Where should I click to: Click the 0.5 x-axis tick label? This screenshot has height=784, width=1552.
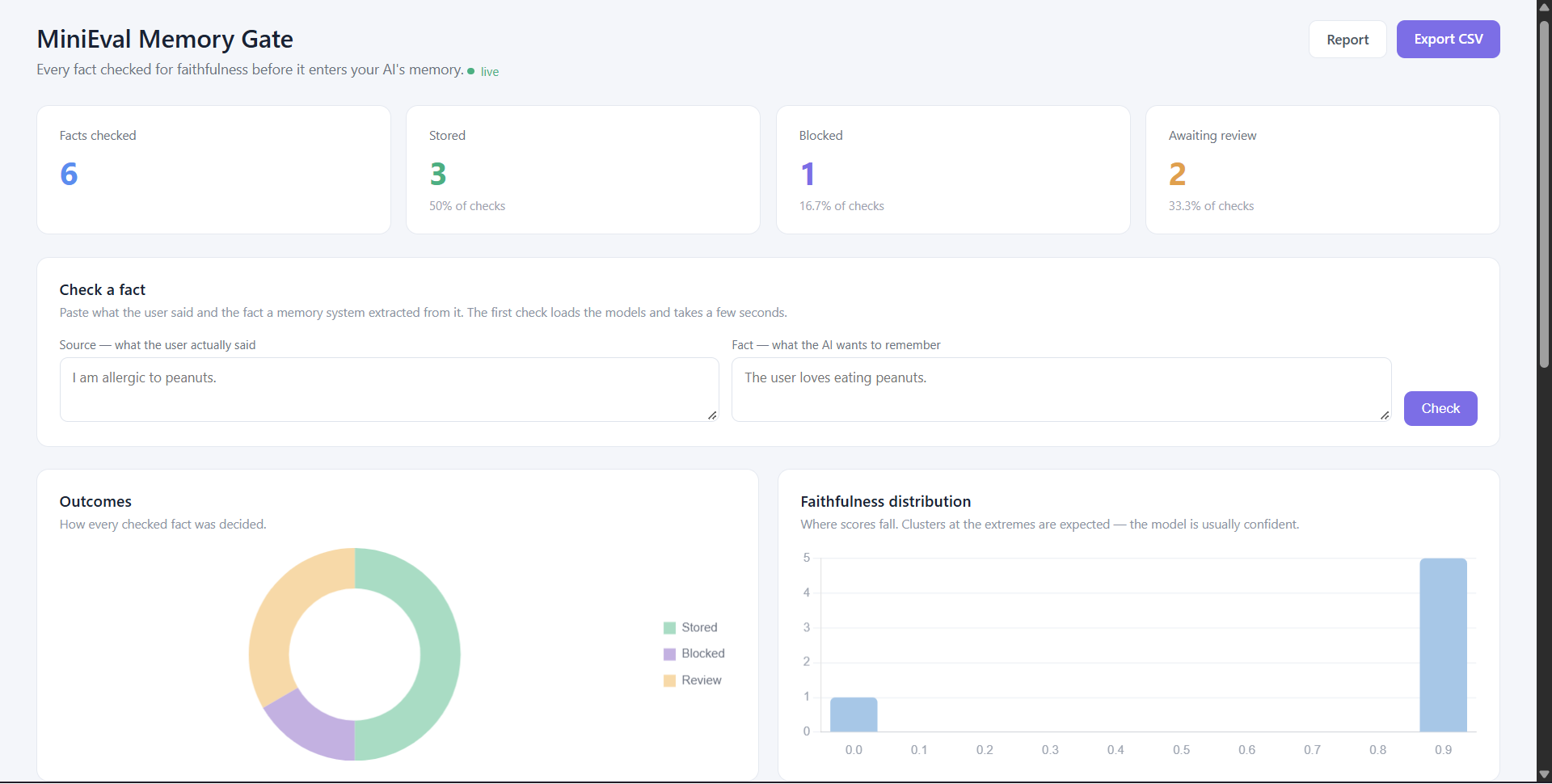(x=1181, y=750)
